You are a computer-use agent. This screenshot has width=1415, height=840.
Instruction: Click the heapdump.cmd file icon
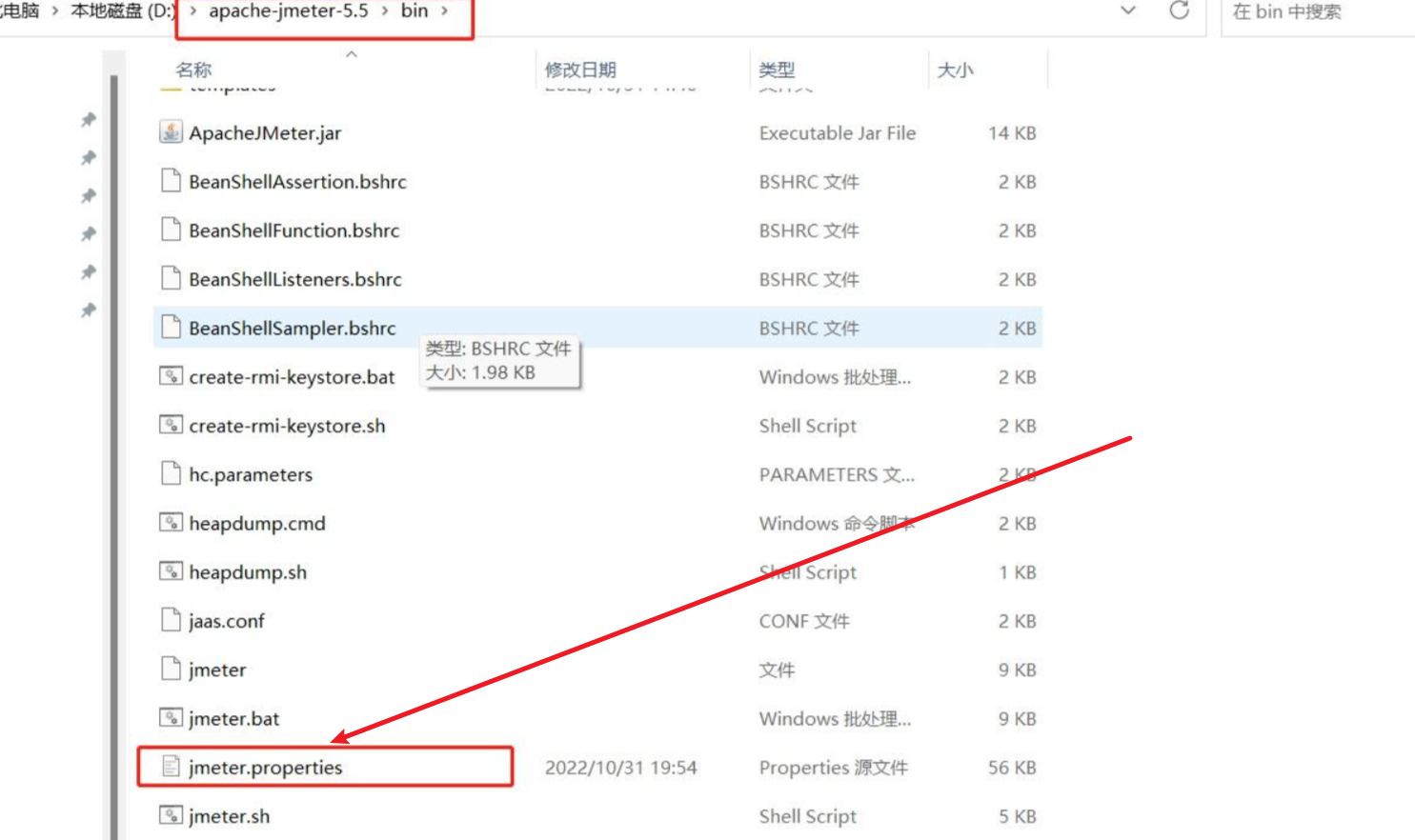(x=171, y=523)
